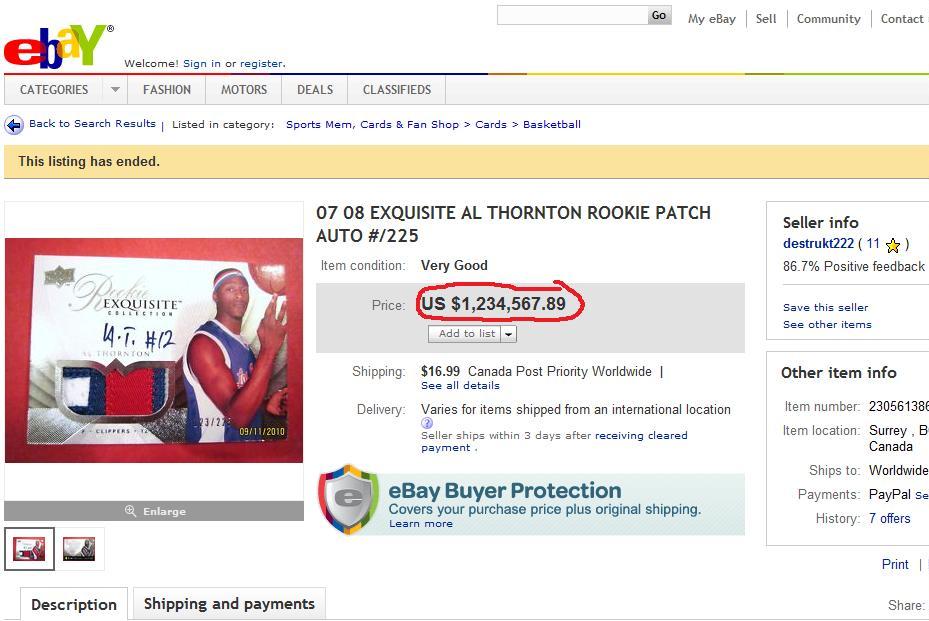
Task: Click the seller's yellow feedback star
Action: coord(893,245)
